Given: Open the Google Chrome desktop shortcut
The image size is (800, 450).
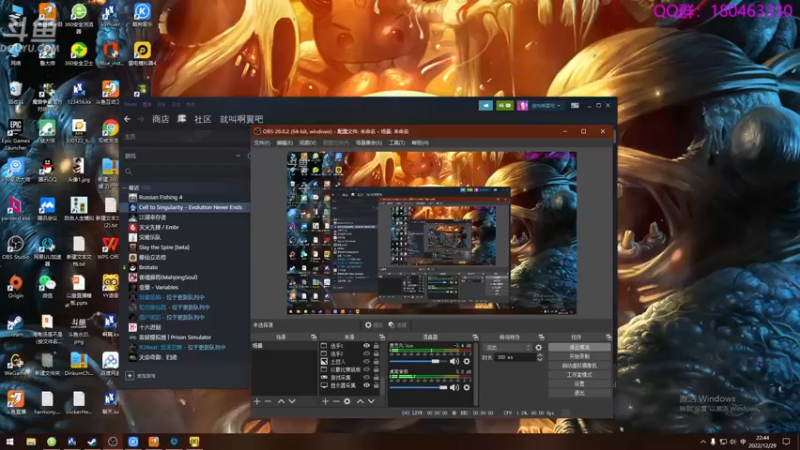Looking at the screenshot, I should pos(110,131).
